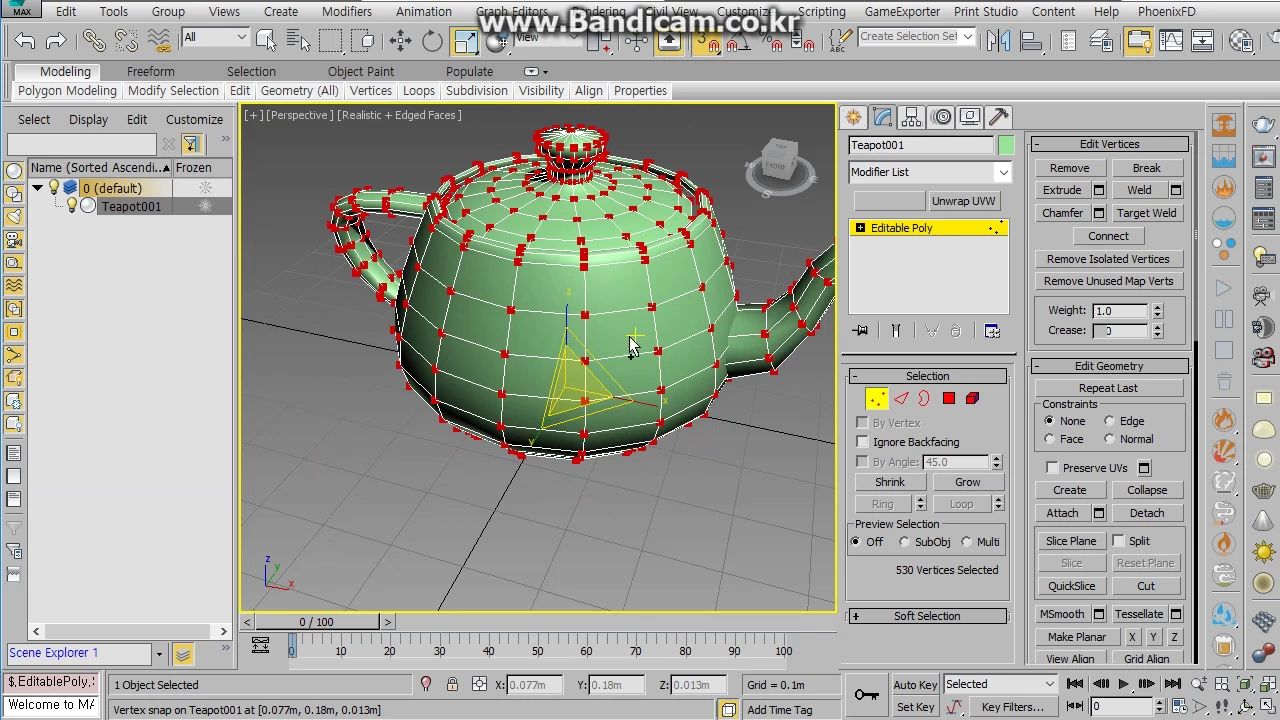Open the Modifiers menu
Image resolution: width=1280 pixels, height=720 pixels.
347,12
